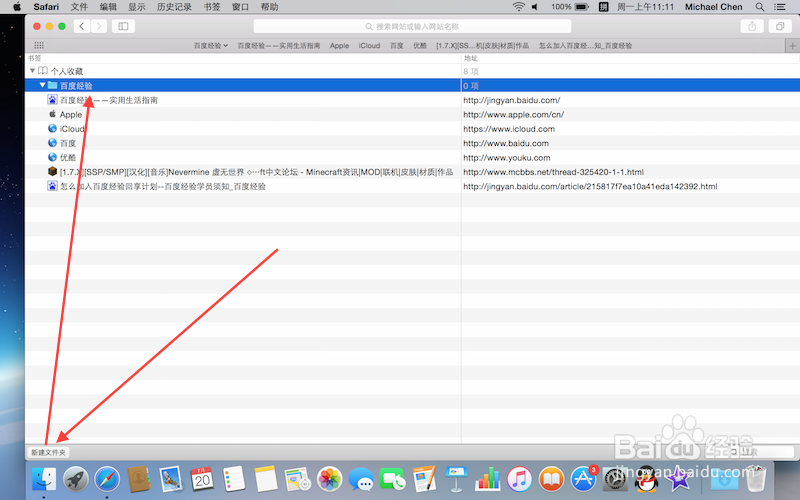This screenshot has width=800, height=500.
Task: Select 怎么加入百度经验回享计划 bookmark row
Action: (x=412, y=186)
